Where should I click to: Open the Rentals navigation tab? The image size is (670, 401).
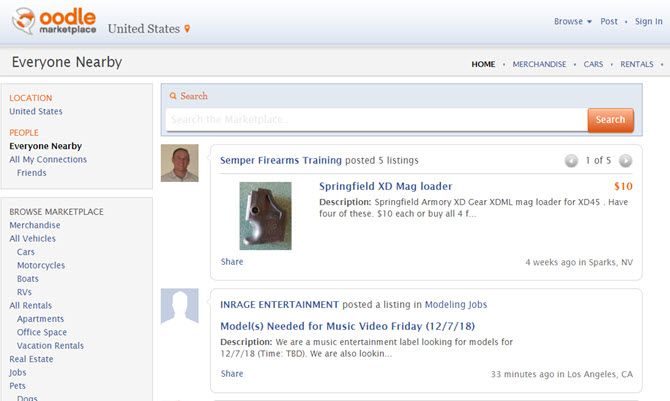pos(637,64)
